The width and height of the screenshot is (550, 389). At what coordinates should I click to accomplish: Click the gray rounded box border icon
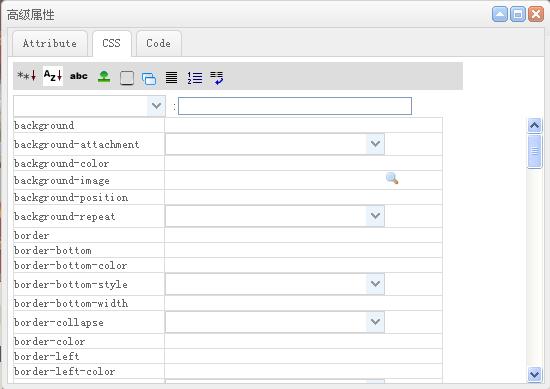pyautogui.click(x=127, y=78)
